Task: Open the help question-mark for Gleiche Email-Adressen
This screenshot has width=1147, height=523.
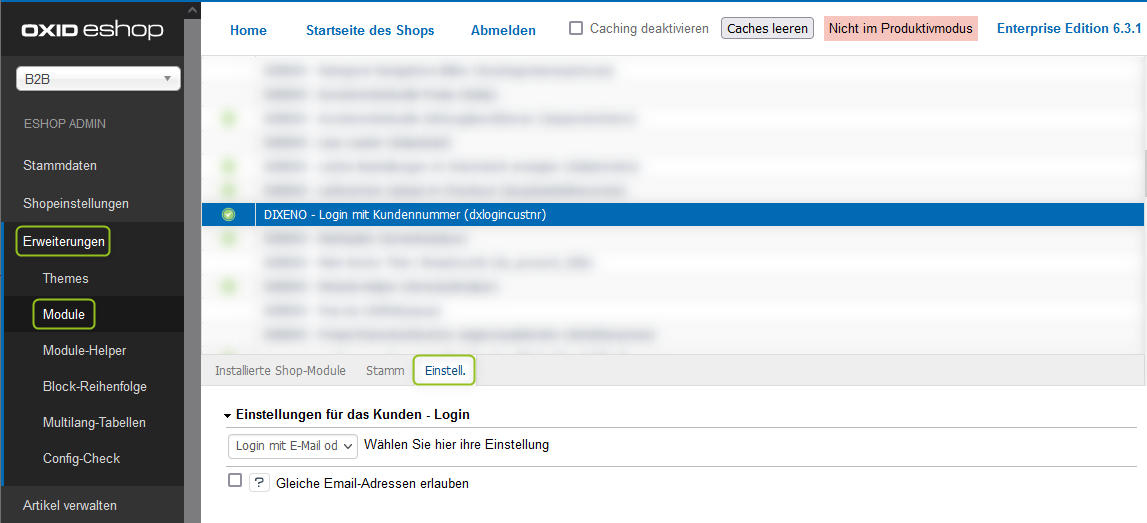Action: click(x=260, y=483)
